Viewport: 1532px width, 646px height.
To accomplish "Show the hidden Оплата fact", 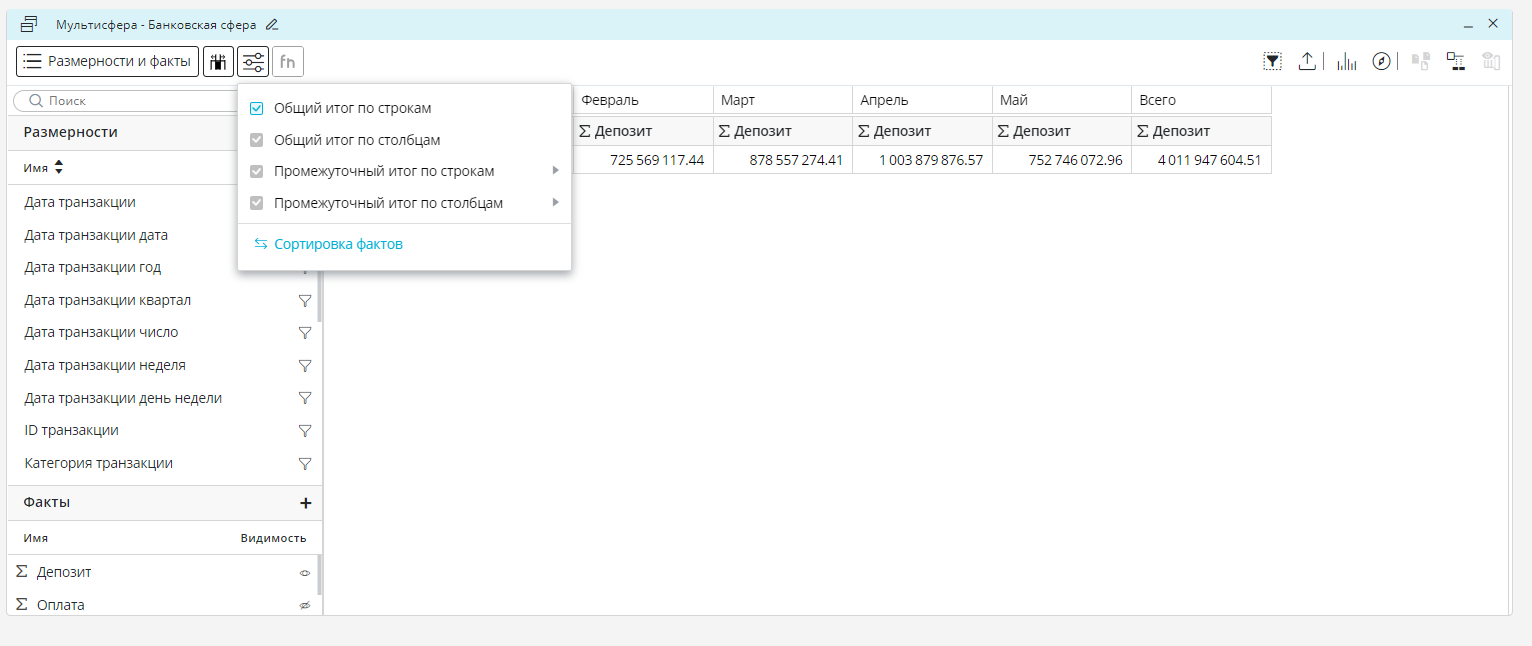I will pos(305,606).
